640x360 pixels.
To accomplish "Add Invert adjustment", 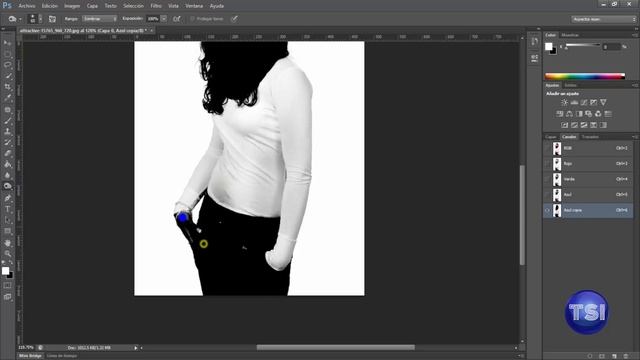I will [564, 125].
